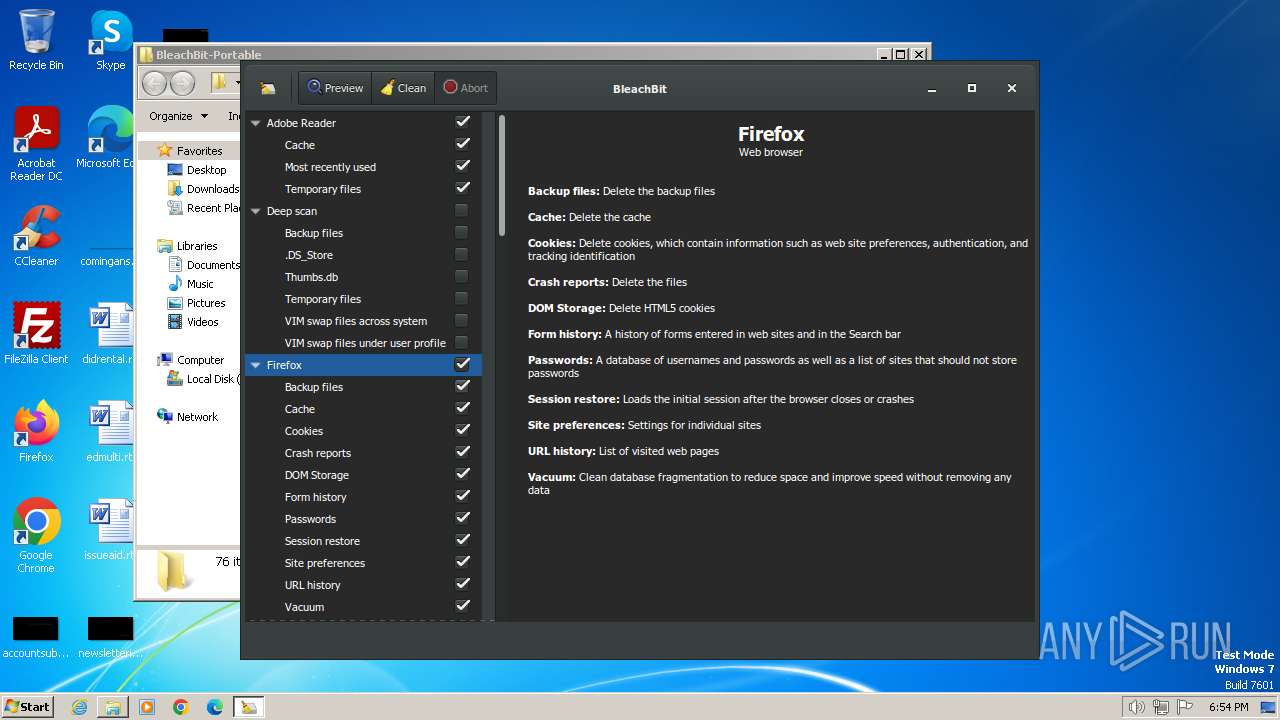Open the issueaid document on desktop
This screenshot has width=1280, height=720.
click(108, 529)
